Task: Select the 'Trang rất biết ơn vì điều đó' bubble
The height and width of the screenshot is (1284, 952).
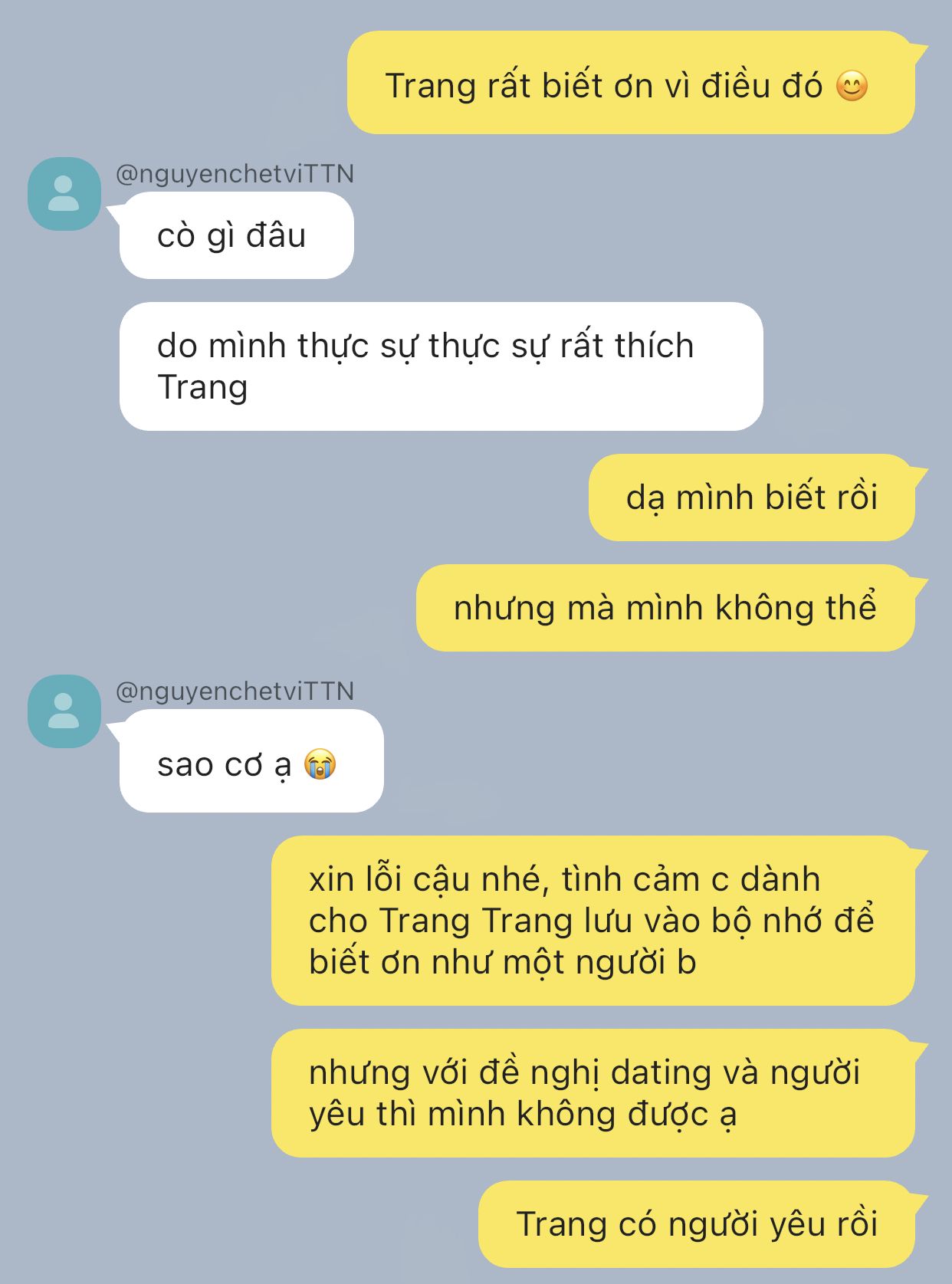Action: [x=631, y=83]
